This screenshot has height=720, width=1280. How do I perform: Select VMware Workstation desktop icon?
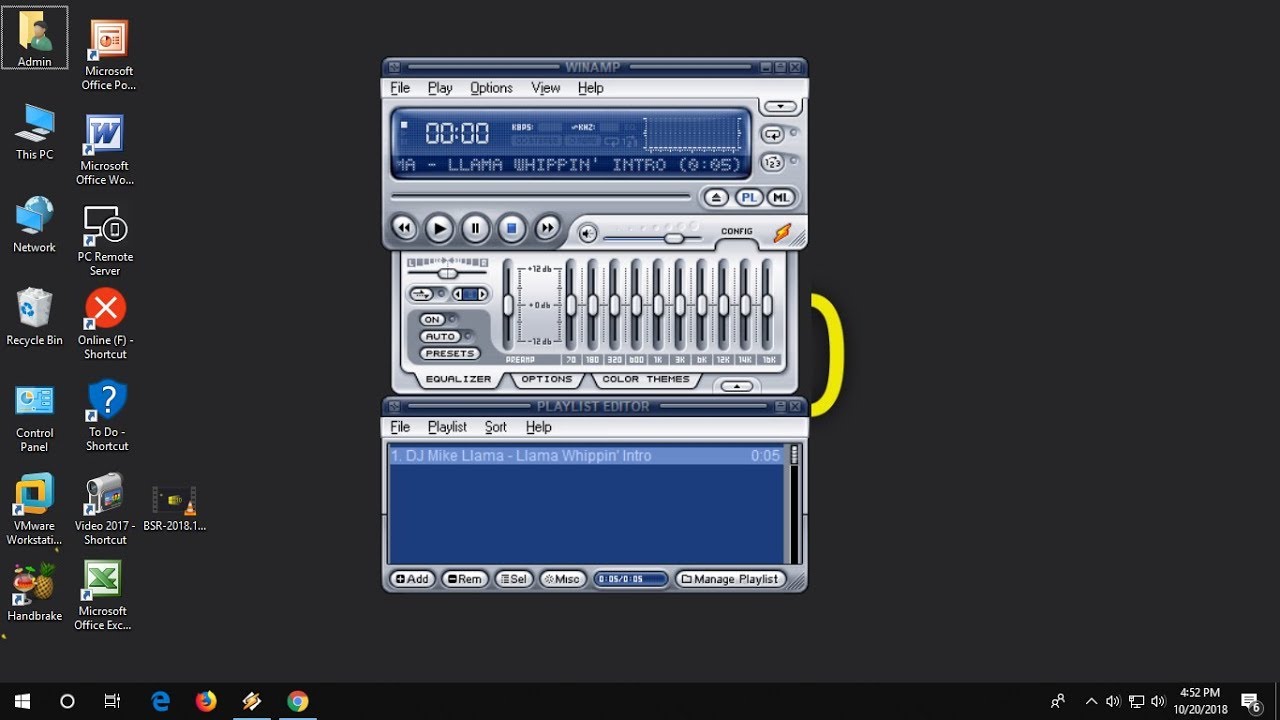point(34,510)
